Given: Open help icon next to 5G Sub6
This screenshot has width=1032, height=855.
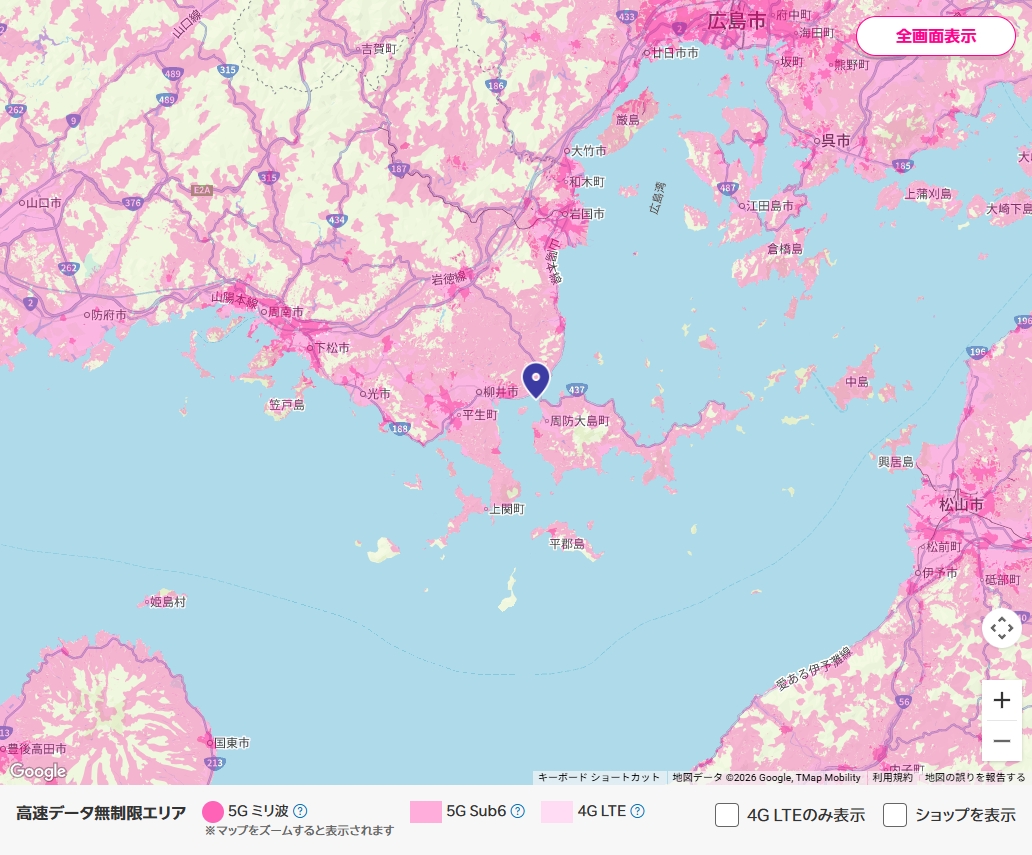Looking at the screenshot, I should point(518,811).
